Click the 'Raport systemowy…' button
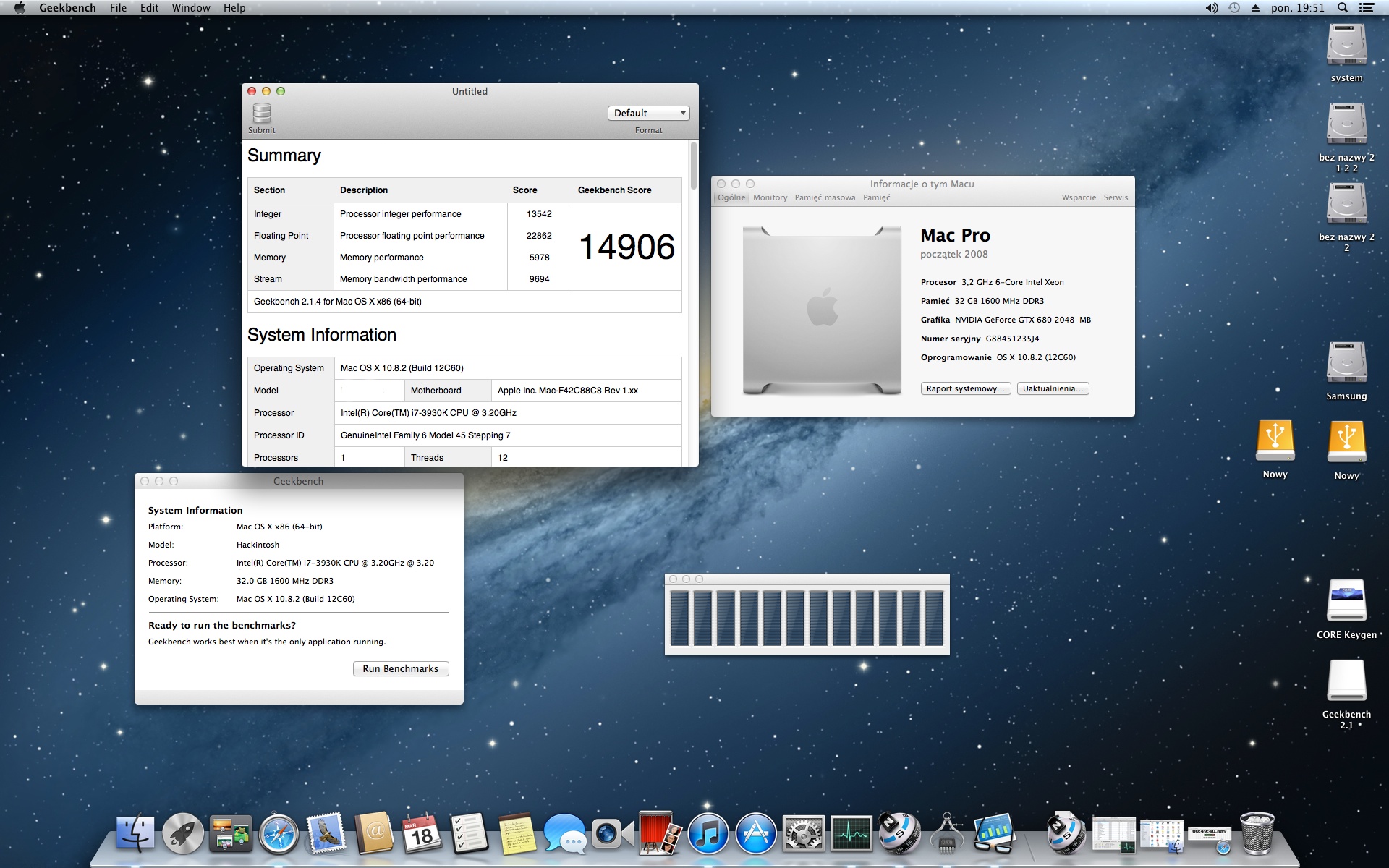 (966, 388)
